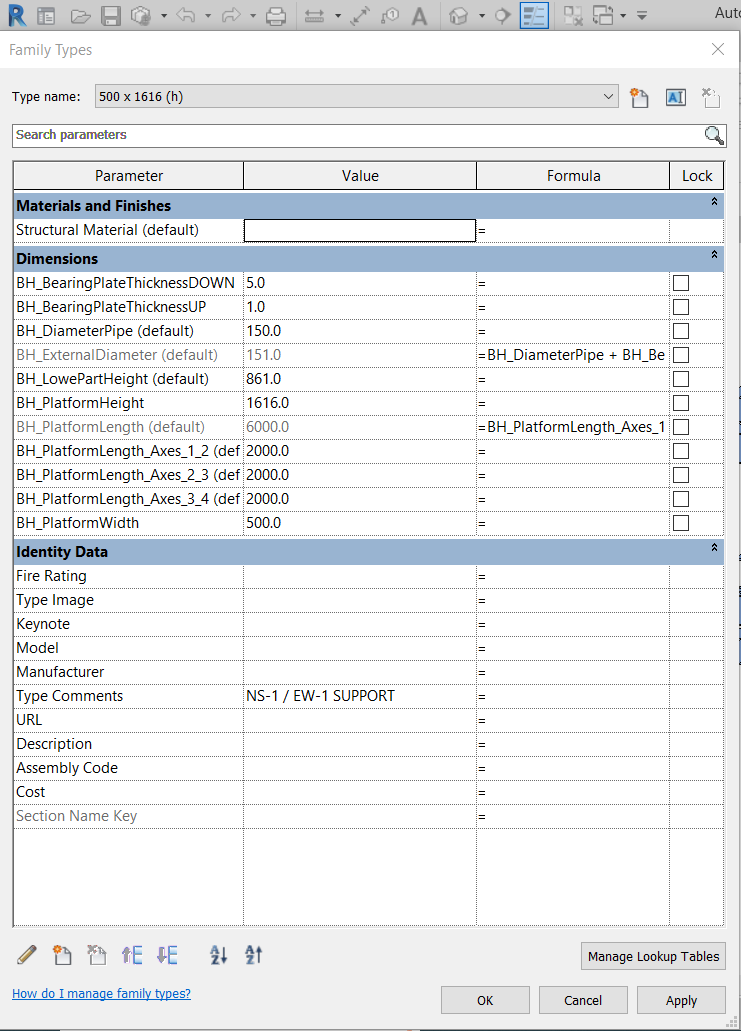
Task: Click the Rename Type icon
Action: click(x=675, y=97)
